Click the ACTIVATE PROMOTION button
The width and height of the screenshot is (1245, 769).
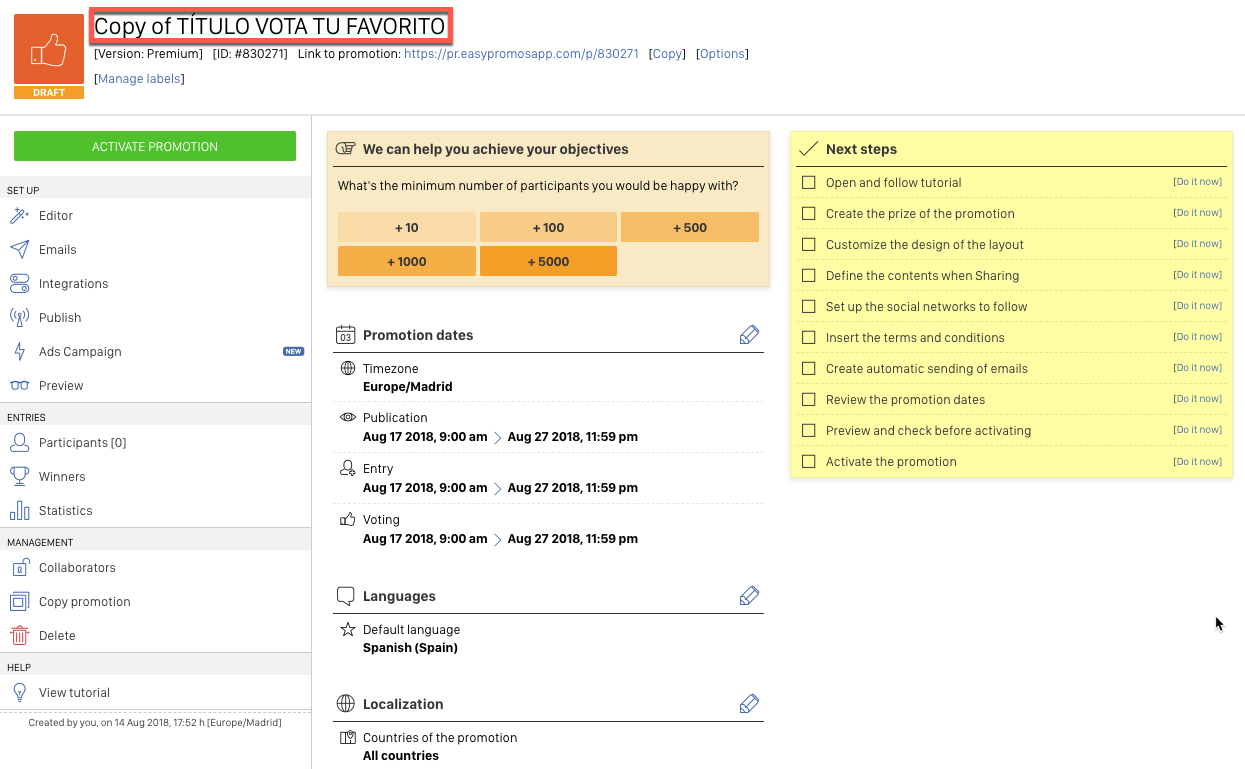pyautogui.click(x=155, y=146)
